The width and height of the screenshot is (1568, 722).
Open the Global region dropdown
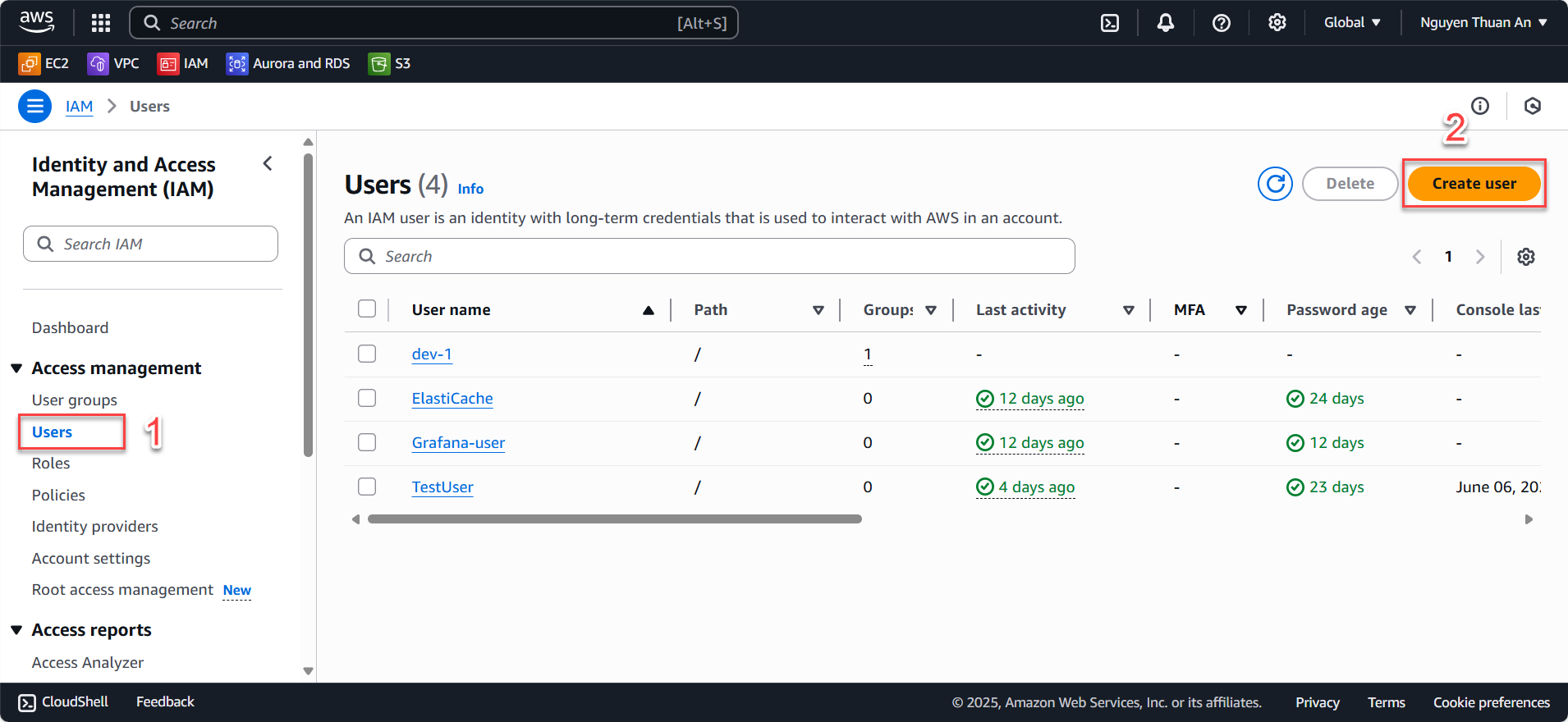point(1352,23)
